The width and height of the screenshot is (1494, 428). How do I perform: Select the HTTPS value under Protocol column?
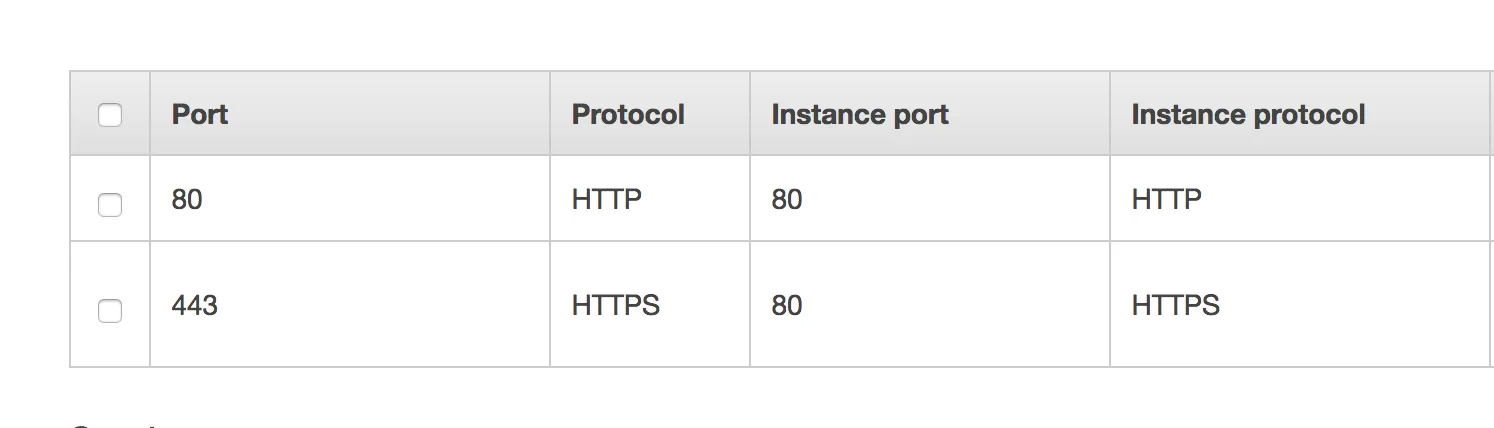(615, 305)
